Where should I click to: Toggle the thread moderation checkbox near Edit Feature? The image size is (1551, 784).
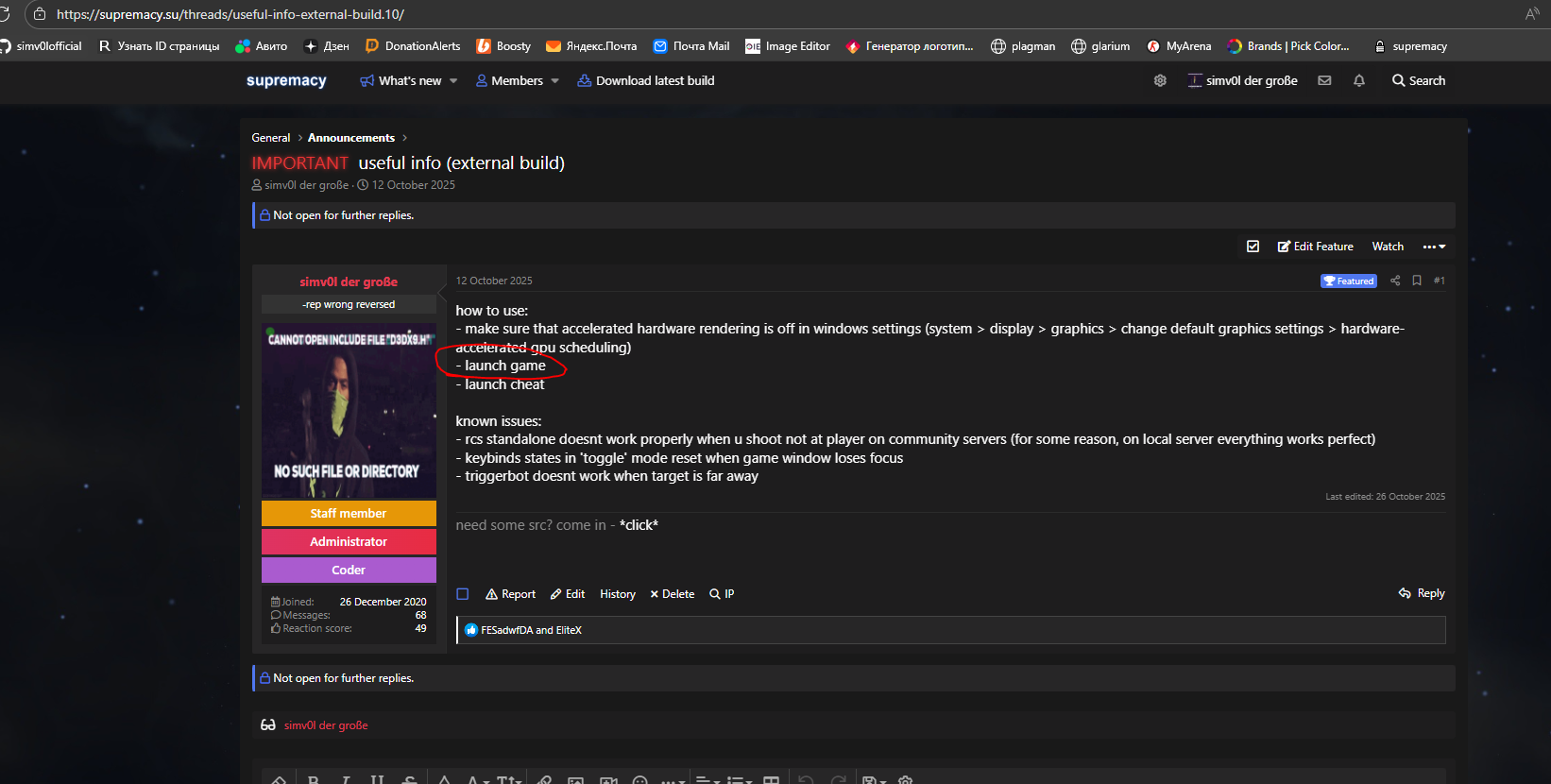click(1253, 247)
